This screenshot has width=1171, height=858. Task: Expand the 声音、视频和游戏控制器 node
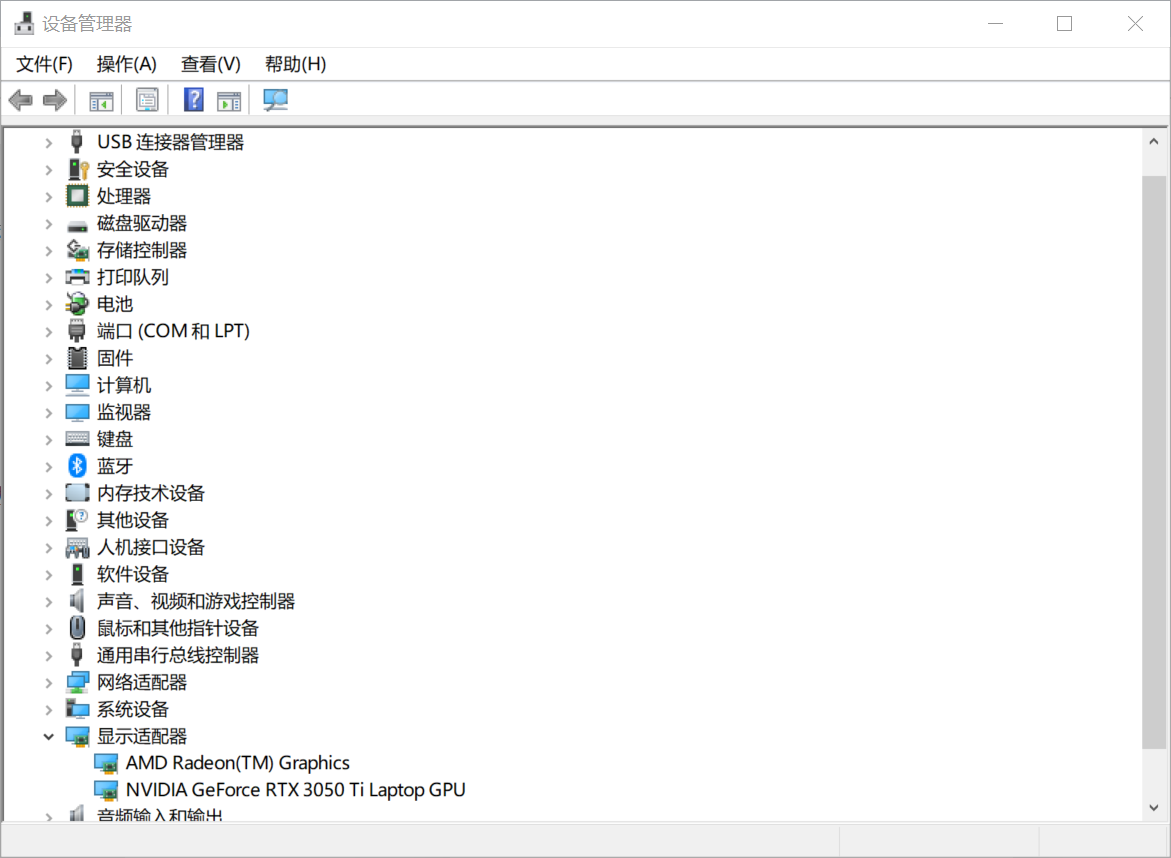tap(49, 602)
